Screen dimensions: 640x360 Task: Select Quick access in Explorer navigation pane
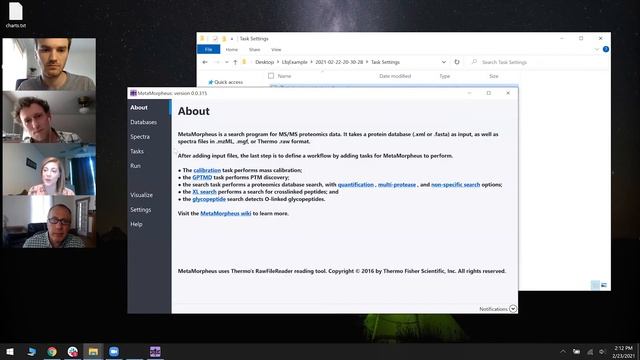(x=225, y=82)
